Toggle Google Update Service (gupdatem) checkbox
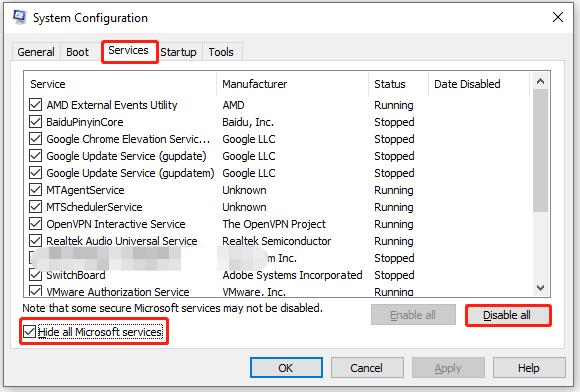This screenshot has height=392, width=580. [36, 173]
